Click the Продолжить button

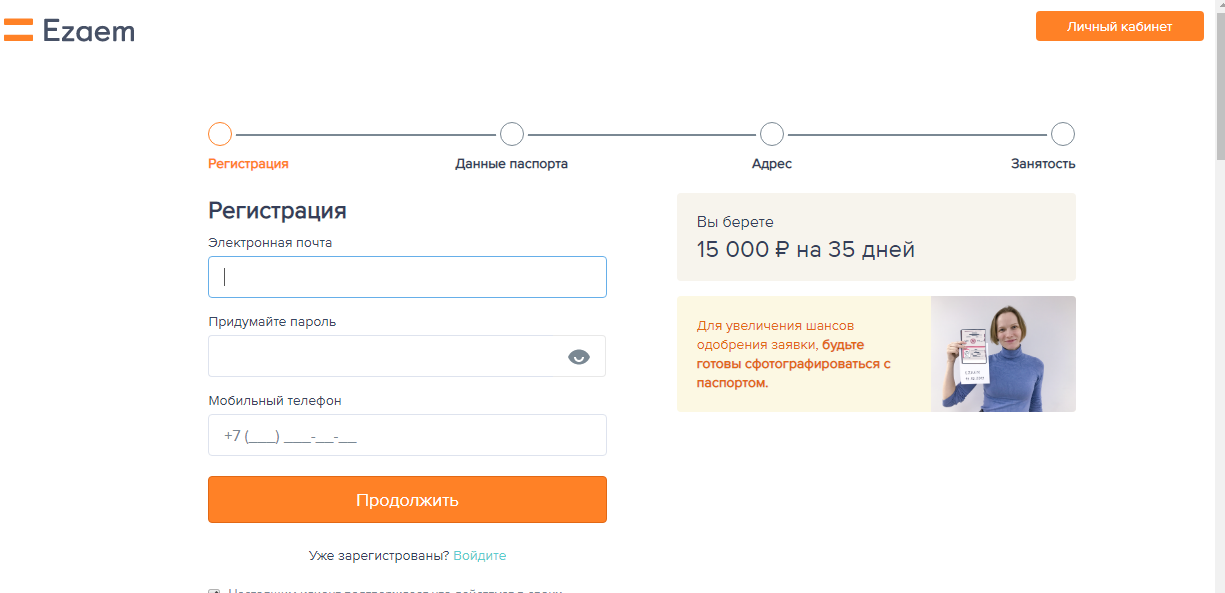pos(407,499)
